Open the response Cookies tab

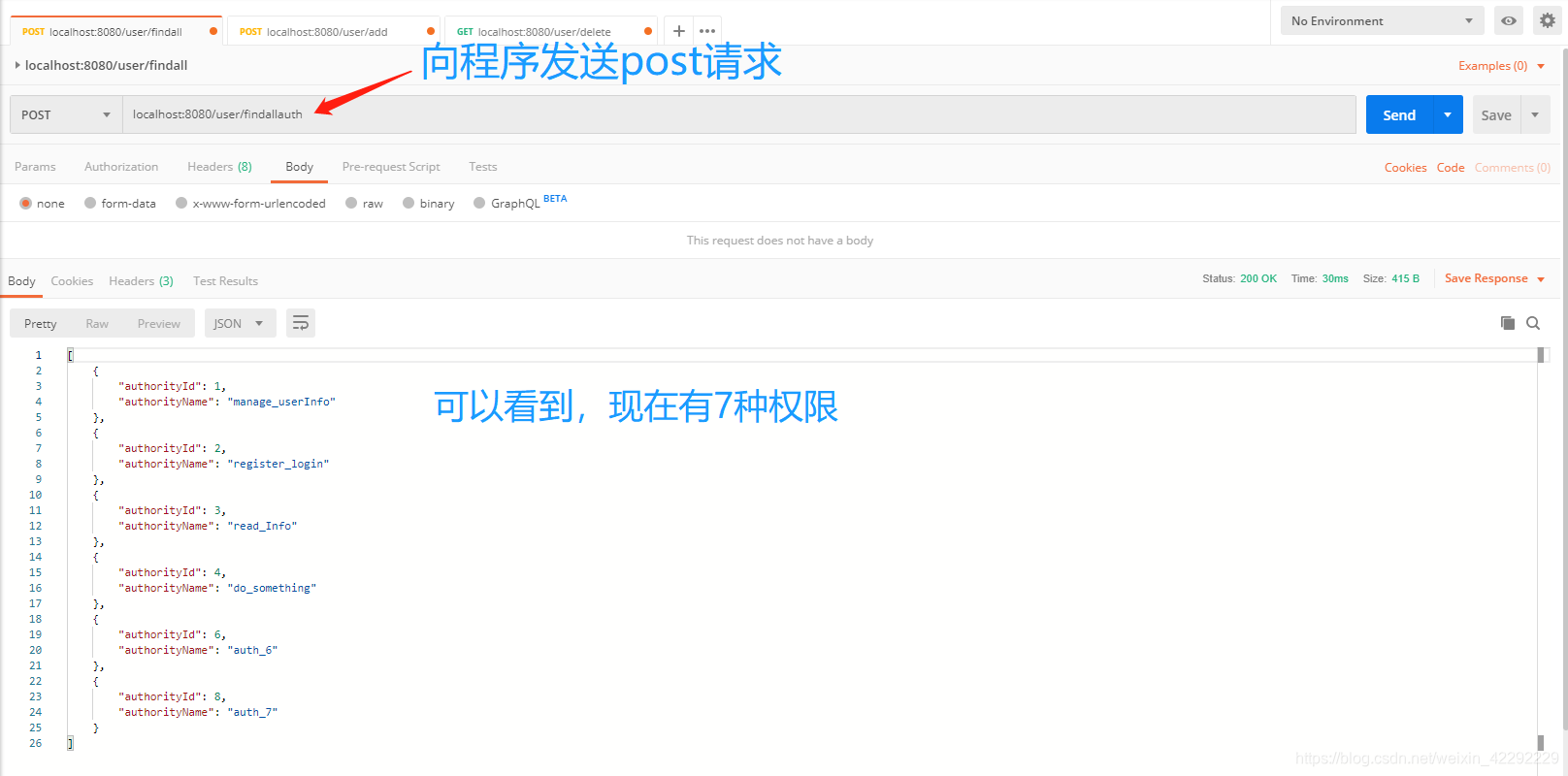tap(72, 281)
